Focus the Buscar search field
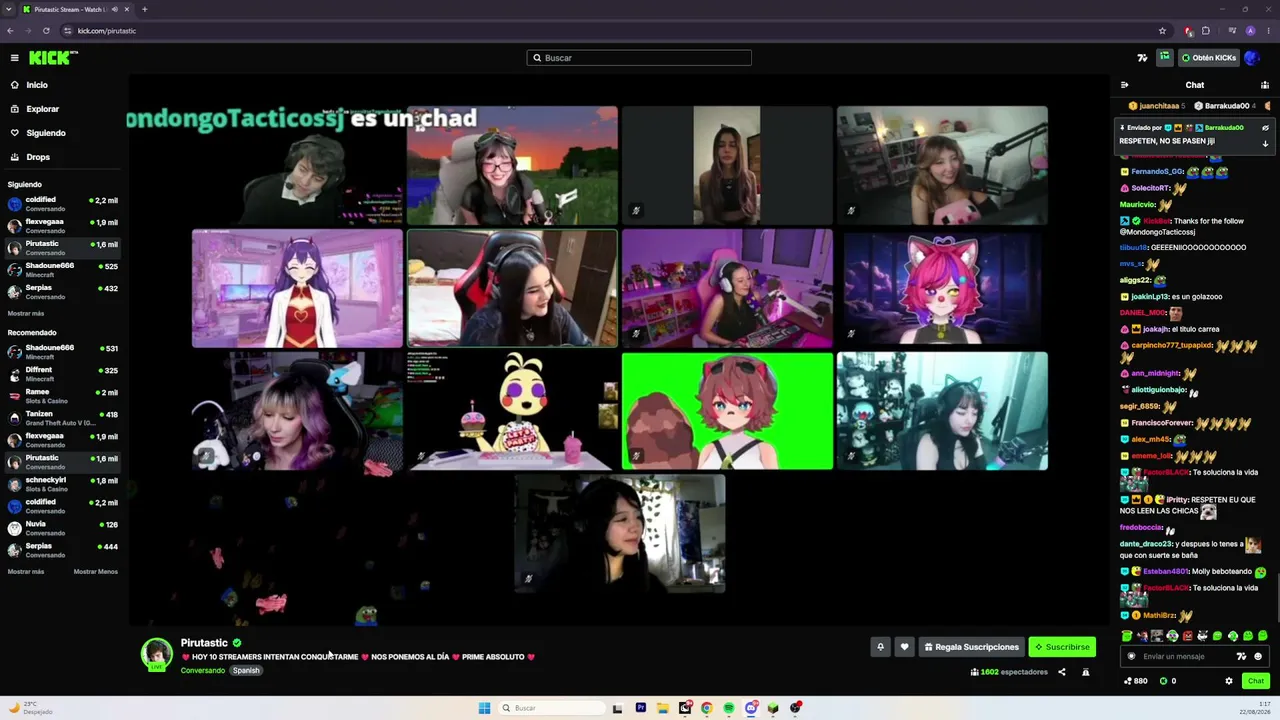Image resolution: width=1280 pixels, height=720 pixels. point(639,58)
